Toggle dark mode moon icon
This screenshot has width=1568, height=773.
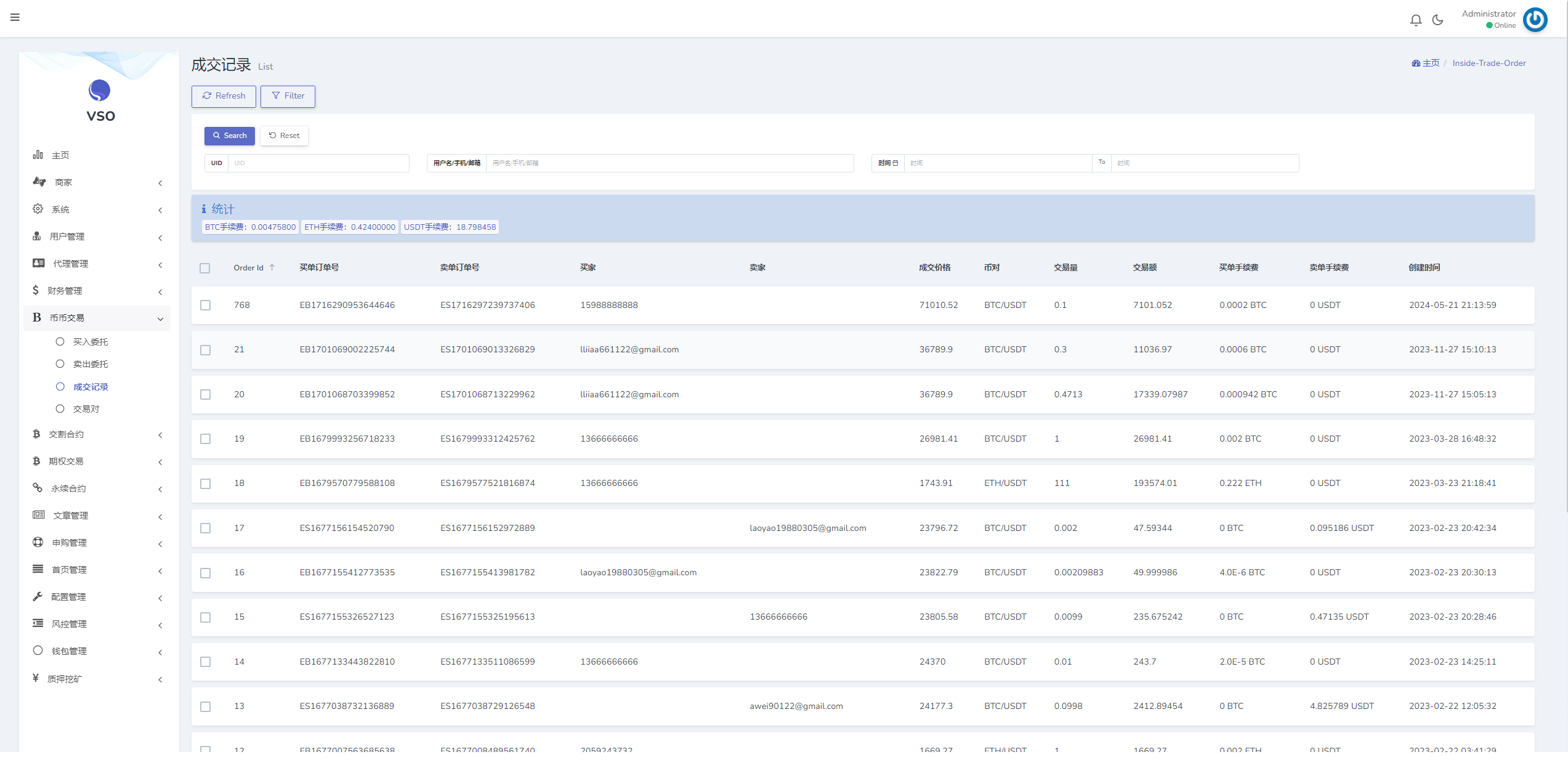pyautogui.click(x=1438, y=20)
